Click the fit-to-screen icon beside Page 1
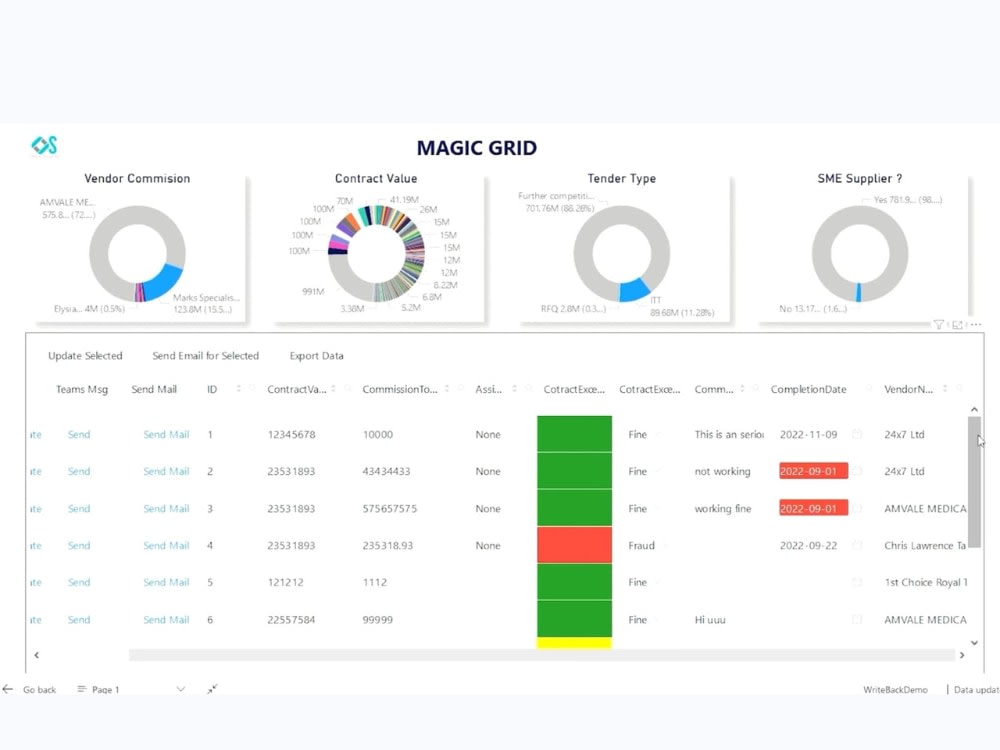The height and width of the screenshot is (750, 1000). pyautogui.click(x=212, y=688)
